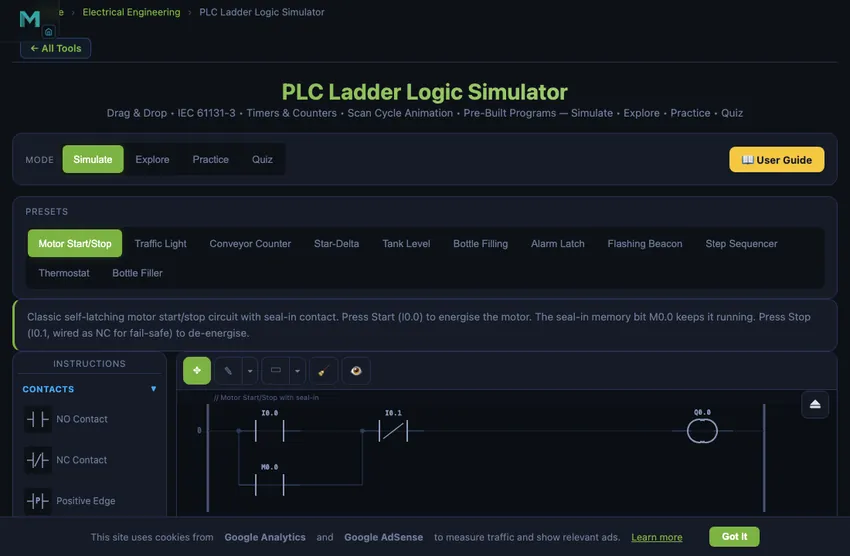
Task: Open the Learn more cookie link
Action: click(x=656, y=537)
